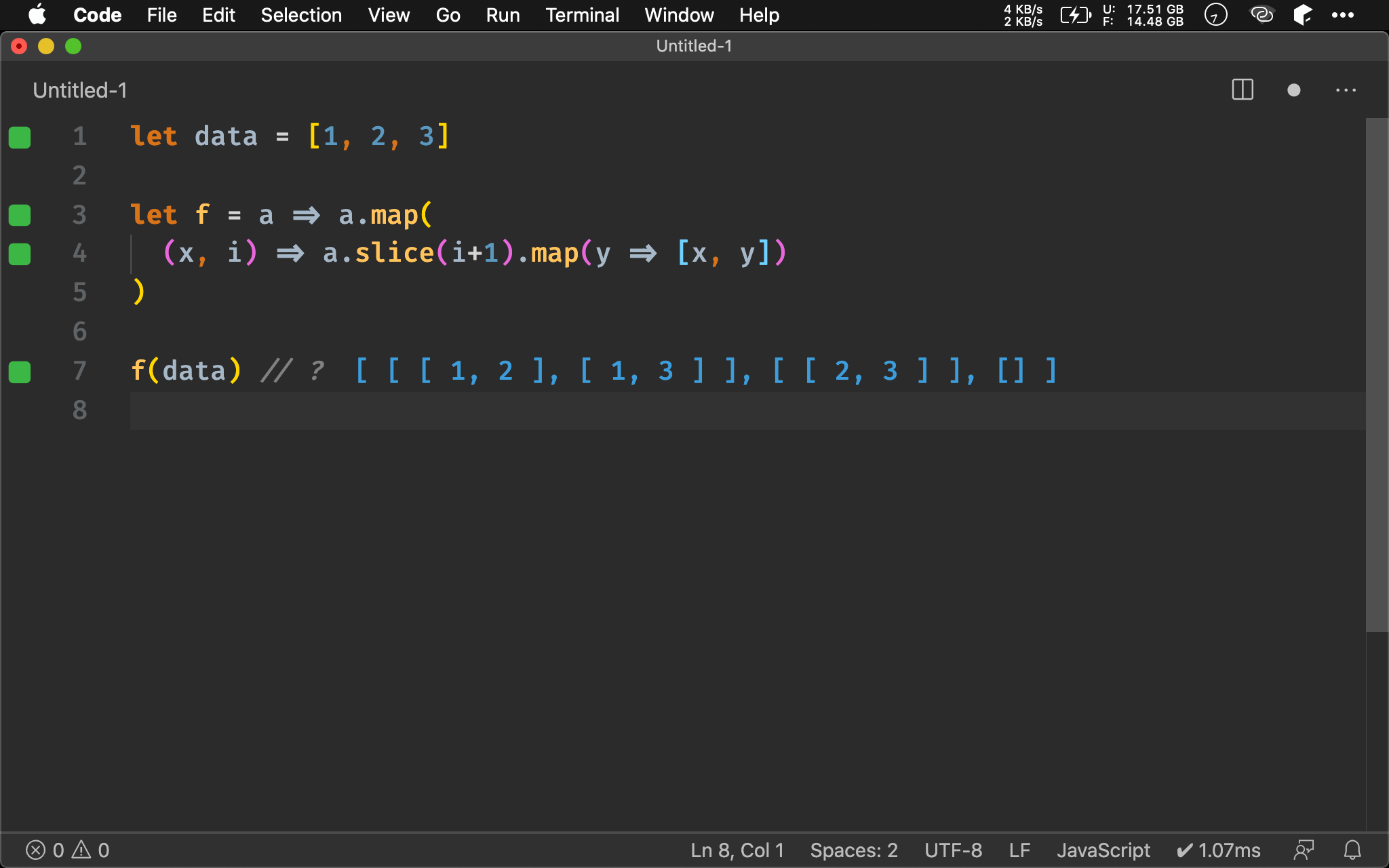Click the green gutter marker on line 4

20,254
